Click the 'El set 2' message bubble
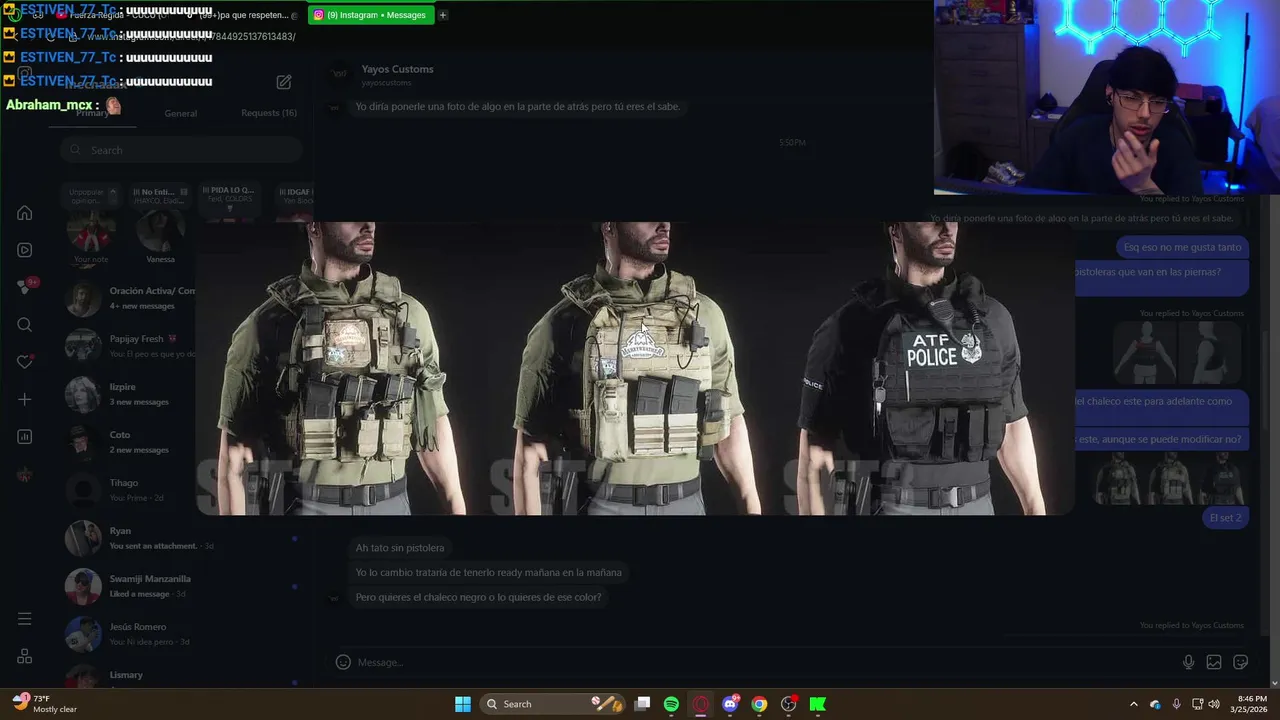Screen dimensions: 1280x720 (x=1225, y=518)
